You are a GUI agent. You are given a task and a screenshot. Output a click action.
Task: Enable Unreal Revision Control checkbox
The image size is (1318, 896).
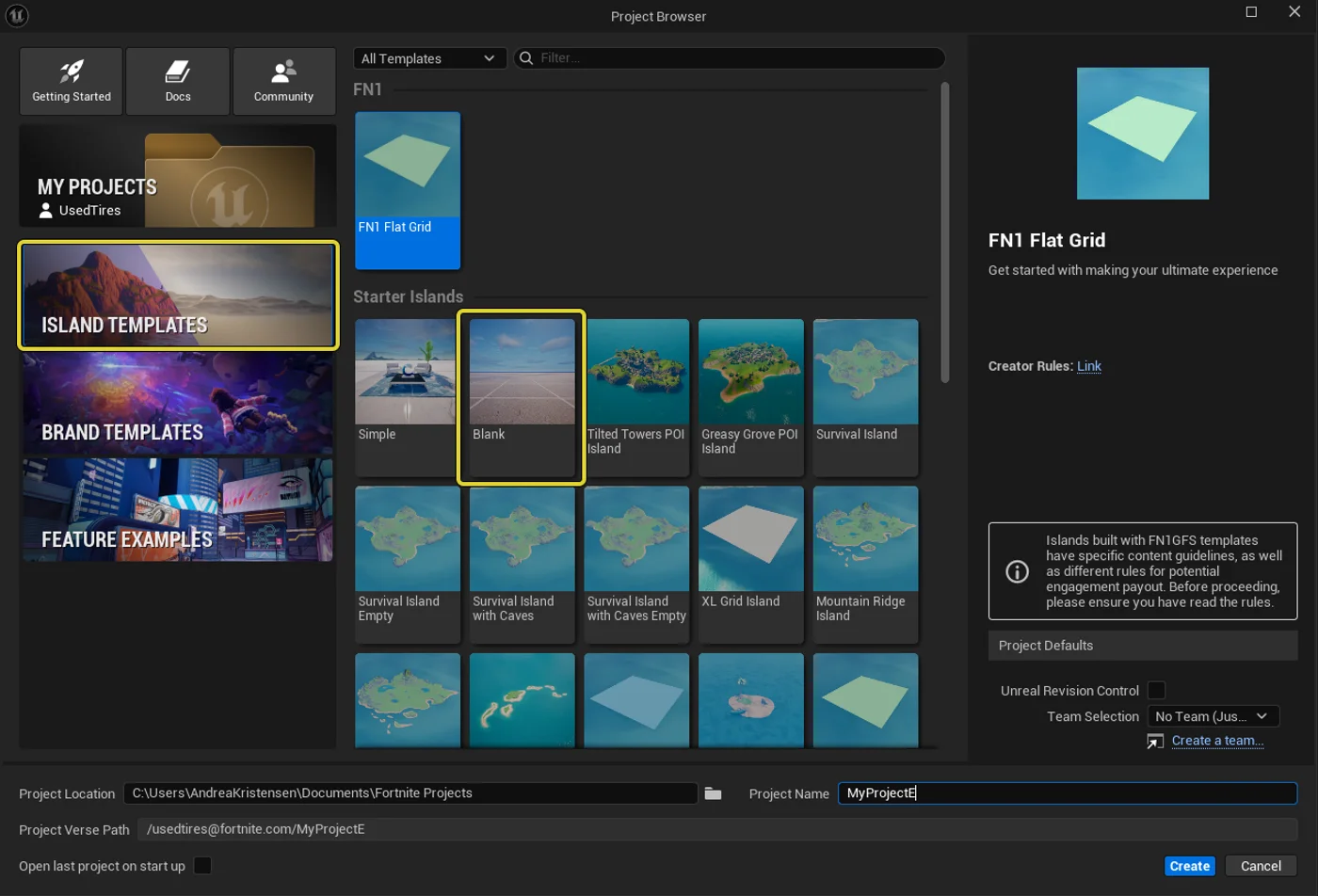(x=1157, y=691)
